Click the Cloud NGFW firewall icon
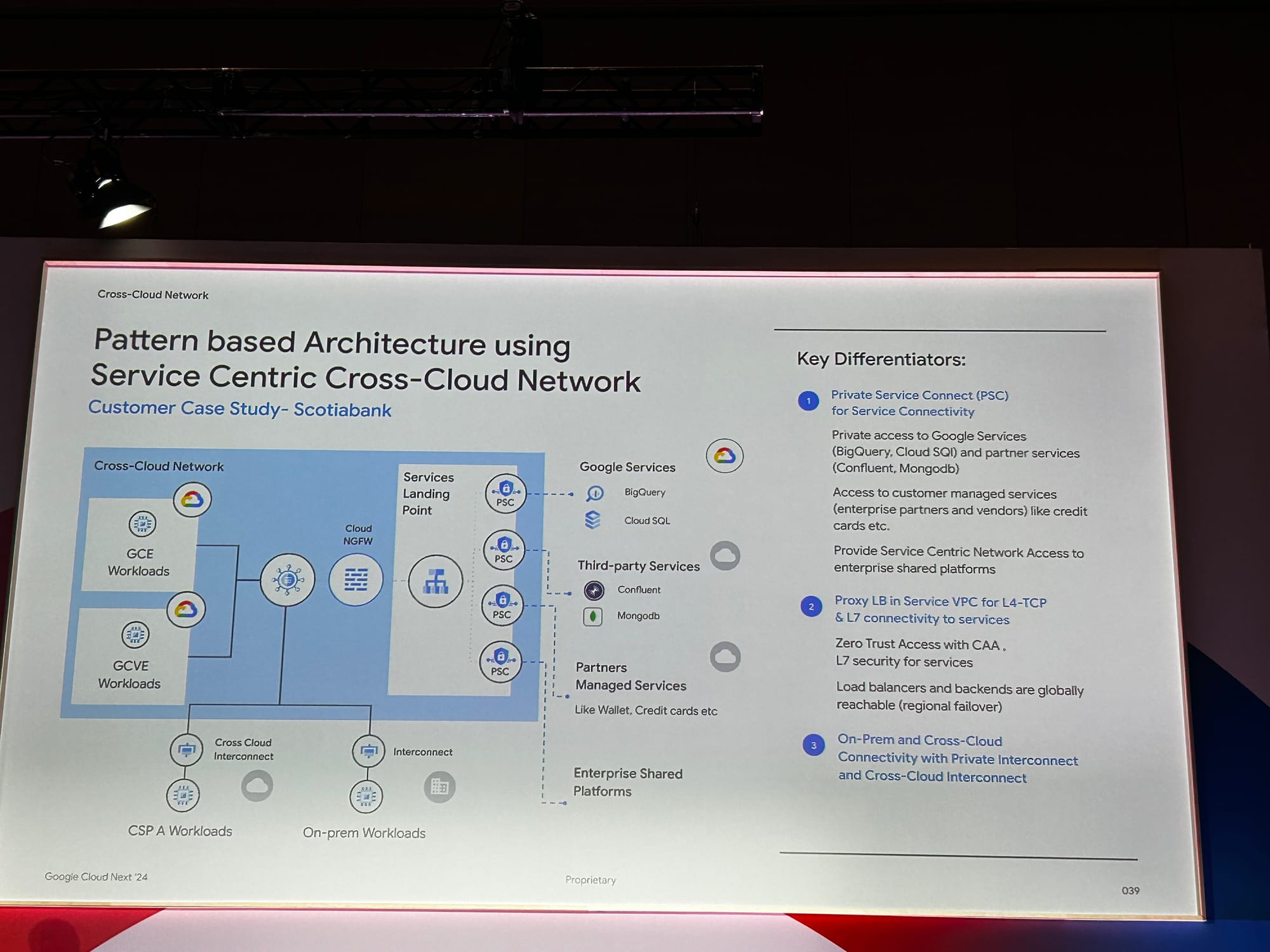 point(356,579)
